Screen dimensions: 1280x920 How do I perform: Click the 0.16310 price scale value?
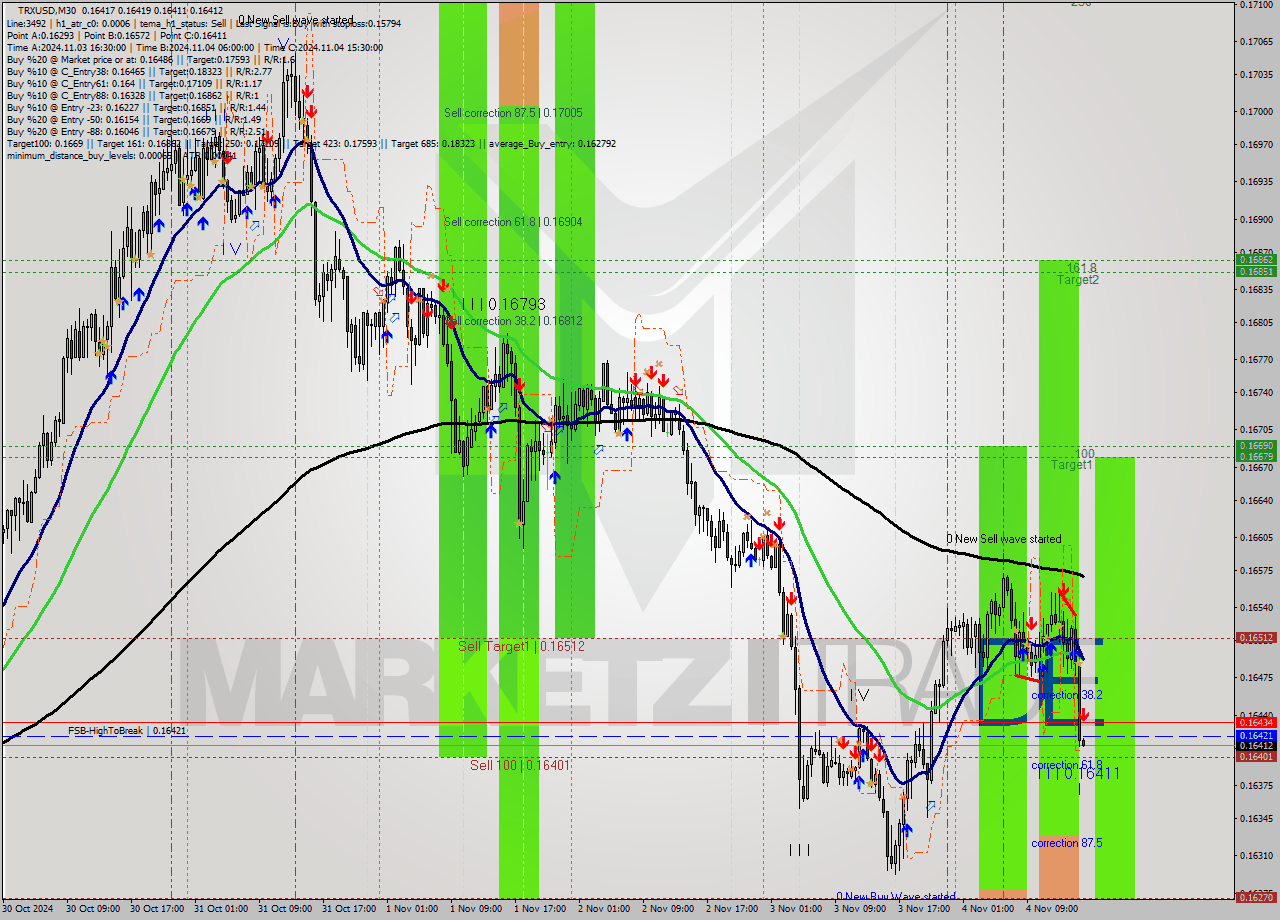coord(1258,856)
